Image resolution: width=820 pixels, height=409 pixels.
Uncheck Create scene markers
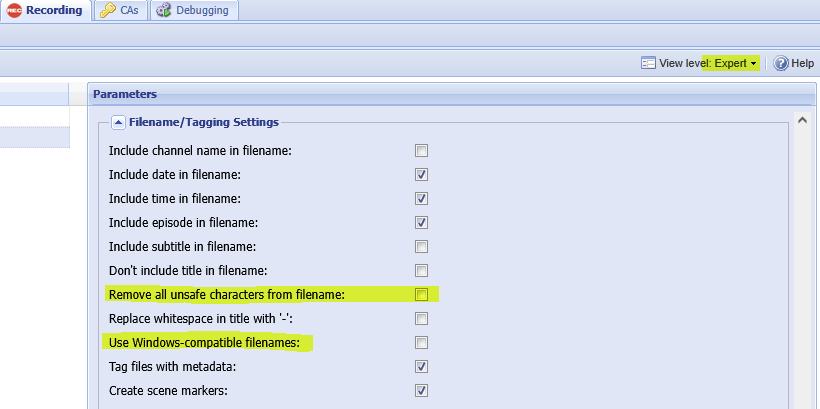click(422, 391)
